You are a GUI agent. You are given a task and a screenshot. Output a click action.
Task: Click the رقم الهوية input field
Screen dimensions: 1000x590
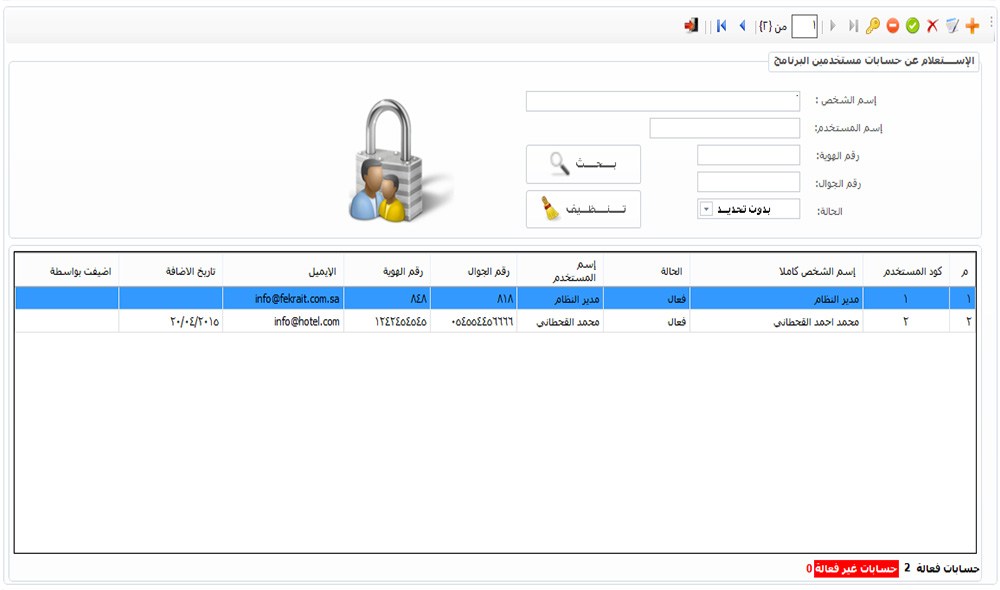coord(748,155)
